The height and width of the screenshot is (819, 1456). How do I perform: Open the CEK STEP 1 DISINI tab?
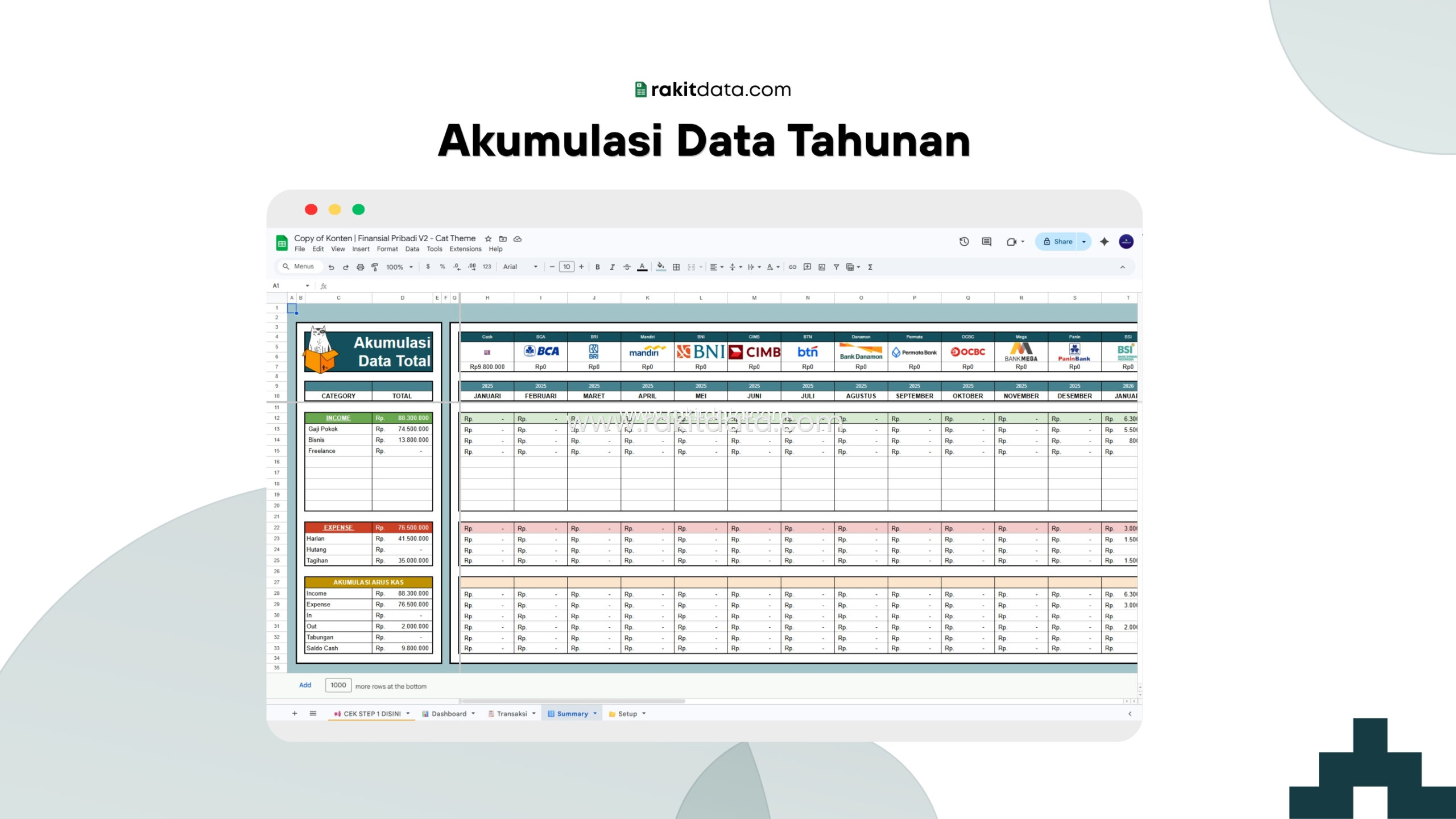coord(371,714)
